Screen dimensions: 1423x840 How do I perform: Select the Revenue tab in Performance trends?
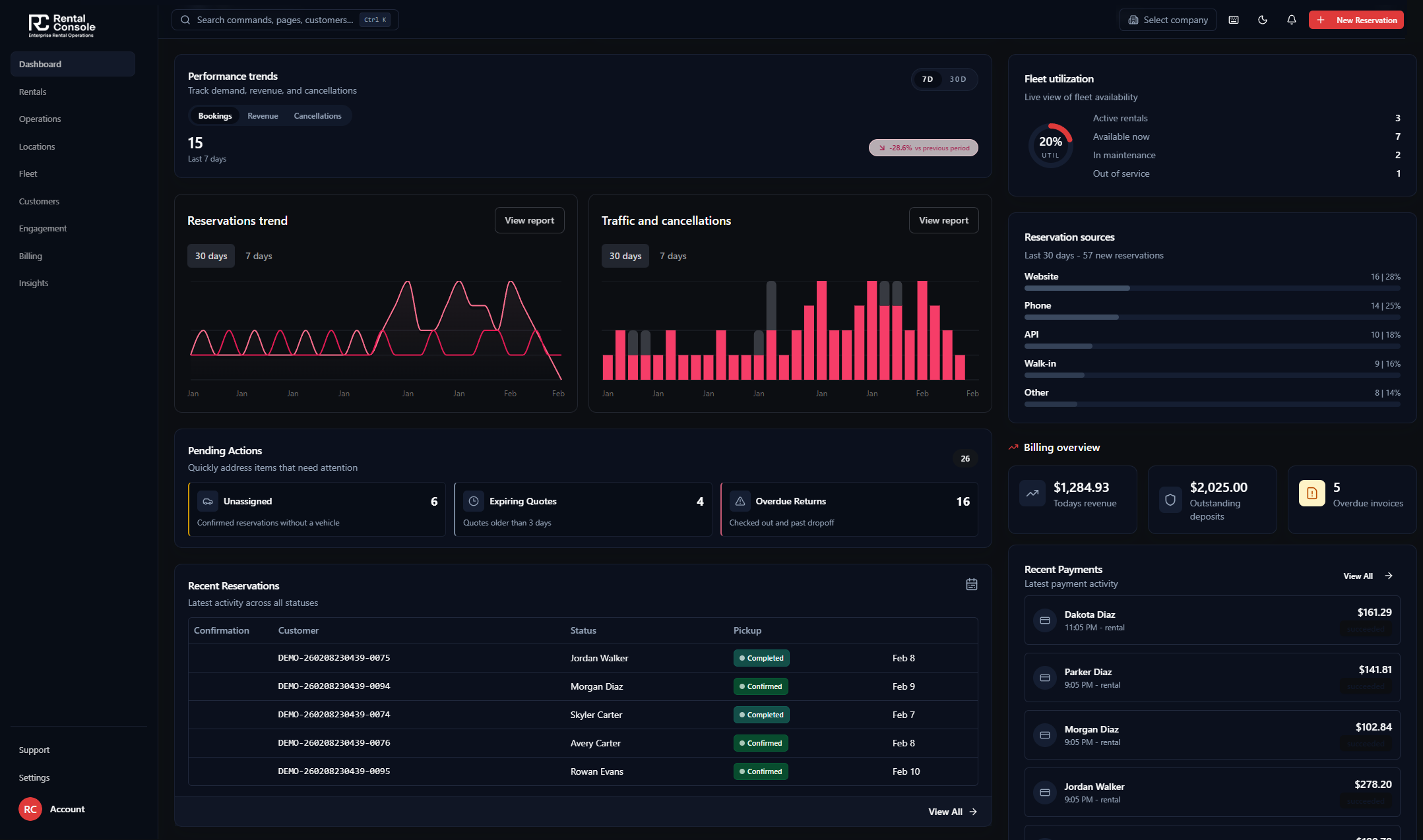pyautogui.click(x=263, y=115)
